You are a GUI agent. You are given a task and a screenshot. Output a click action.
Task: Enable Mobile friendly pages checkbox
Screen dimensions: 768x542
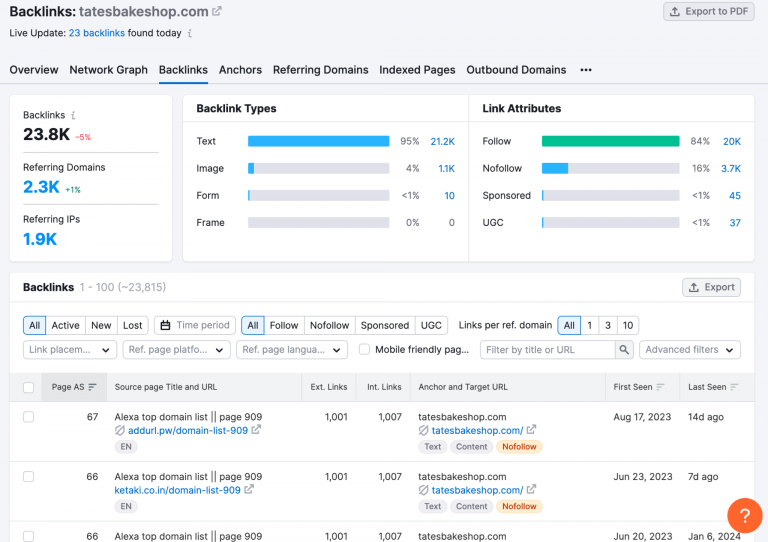[x=364, y=350]
